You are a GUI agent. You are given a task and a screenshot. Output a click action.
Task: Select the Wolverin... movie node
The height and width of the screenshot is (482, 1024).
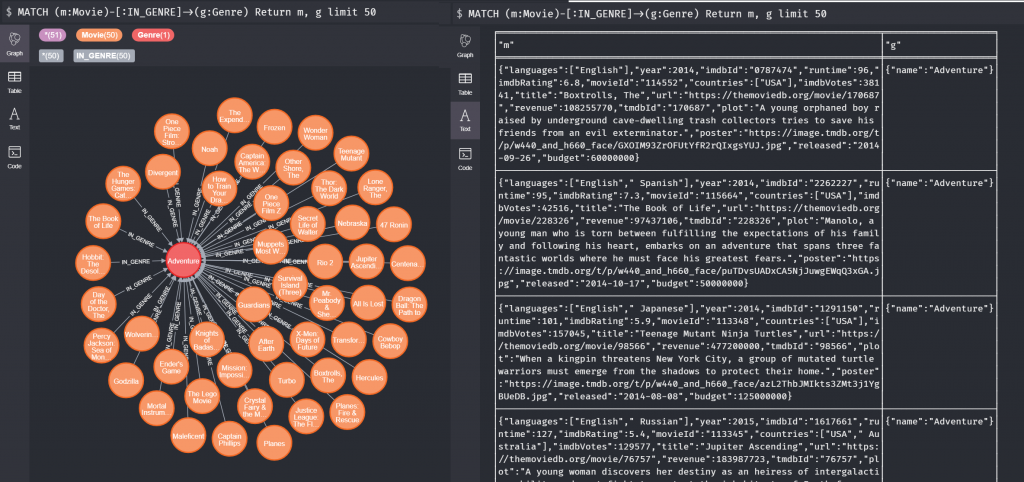tap(141, 334)
